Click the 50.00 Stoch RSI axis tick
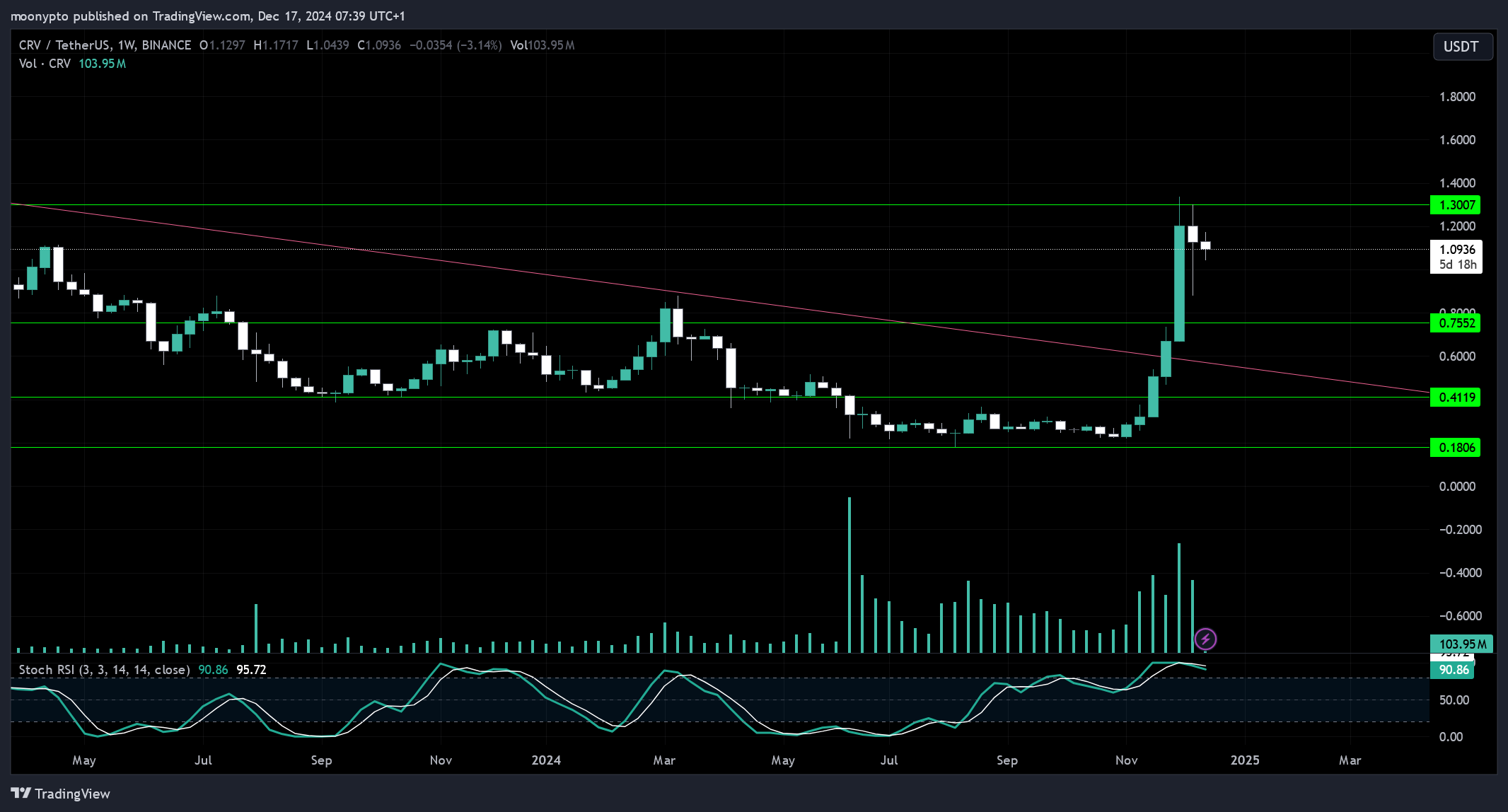 (1454, 700)
